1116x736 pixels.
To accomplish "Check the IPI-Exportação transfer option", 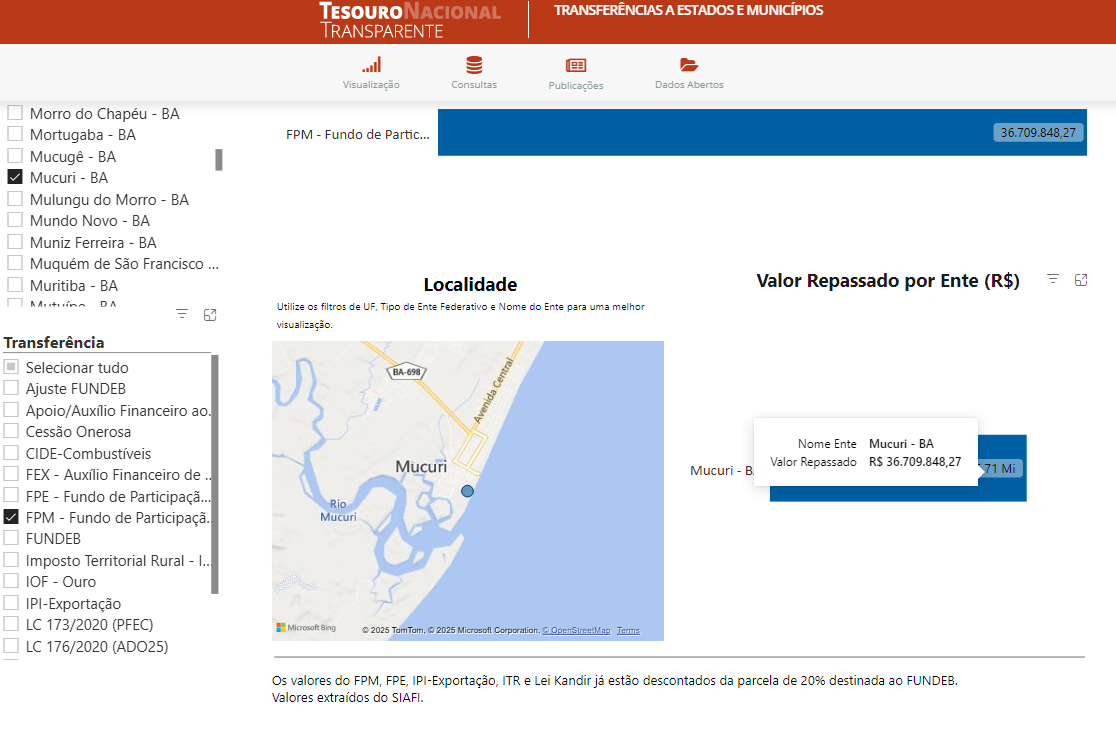I will (11, 603).
